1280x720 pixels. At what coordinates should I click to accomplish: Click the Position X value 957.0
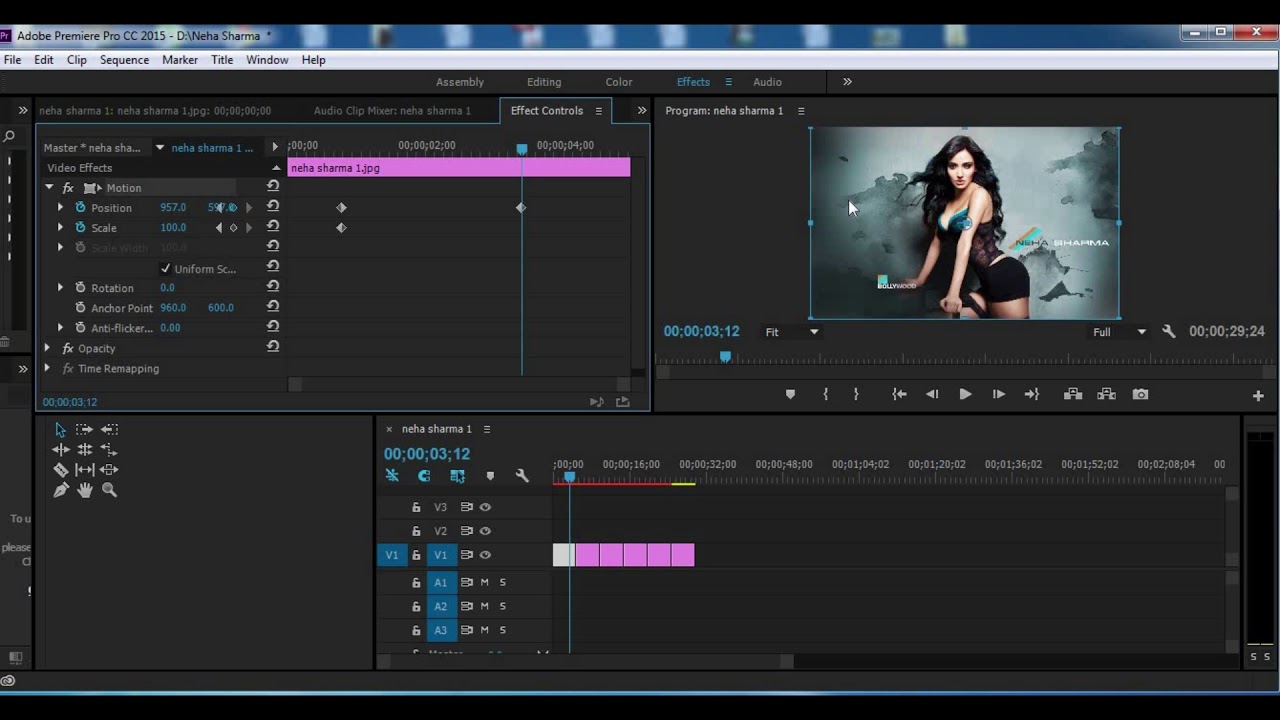(x=173, y=208)
